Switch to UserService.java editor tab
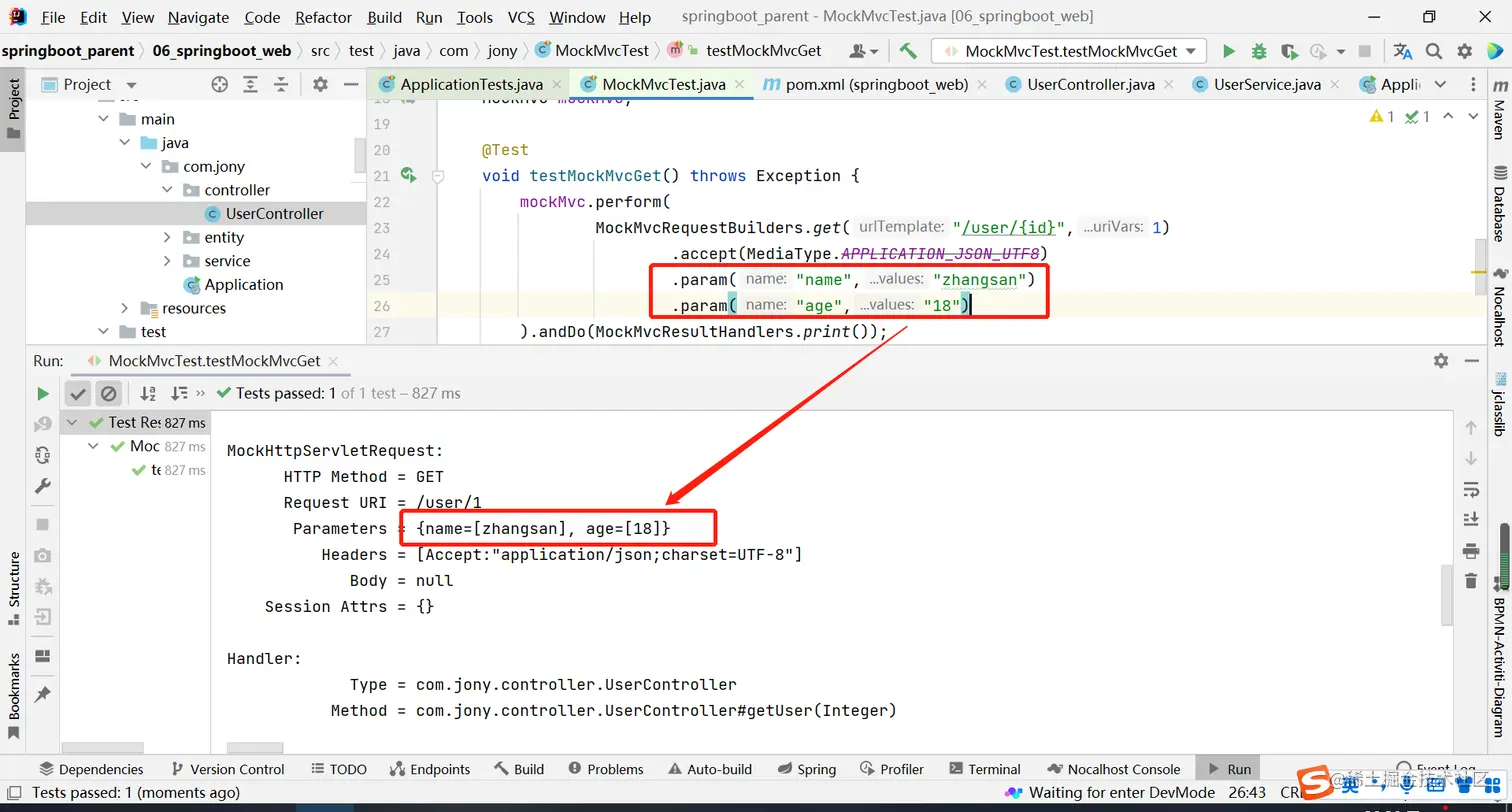 pyautogui.click(x=1267, y=85)
